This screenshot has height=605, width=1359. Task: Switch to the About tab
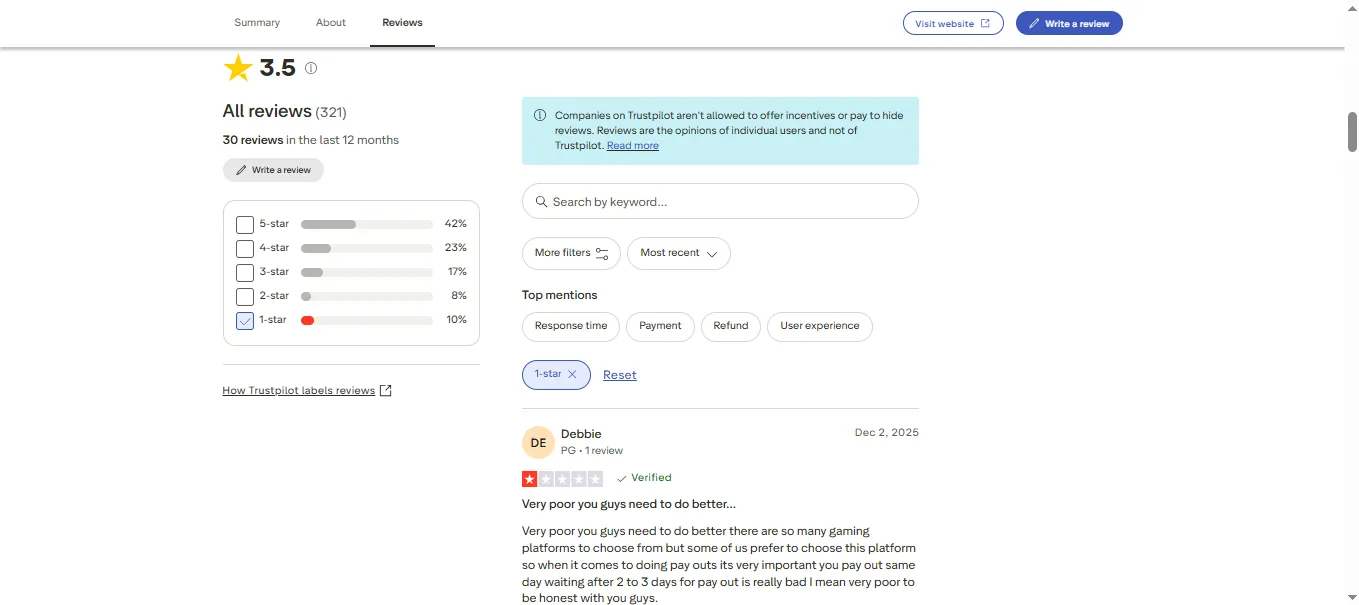[x=331, y=22]
